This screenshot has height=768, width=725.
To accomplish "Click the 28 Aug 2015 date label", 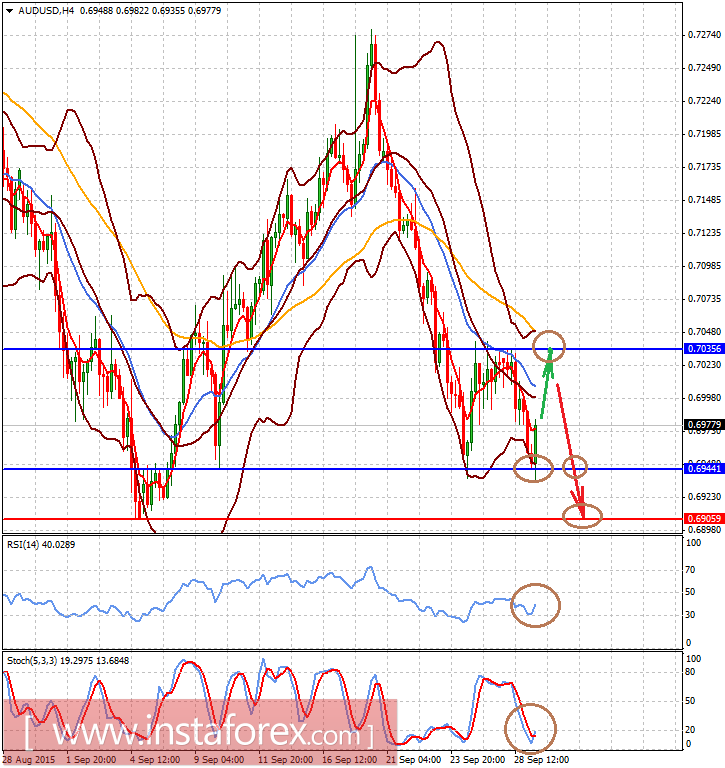I will coord(28,760).
